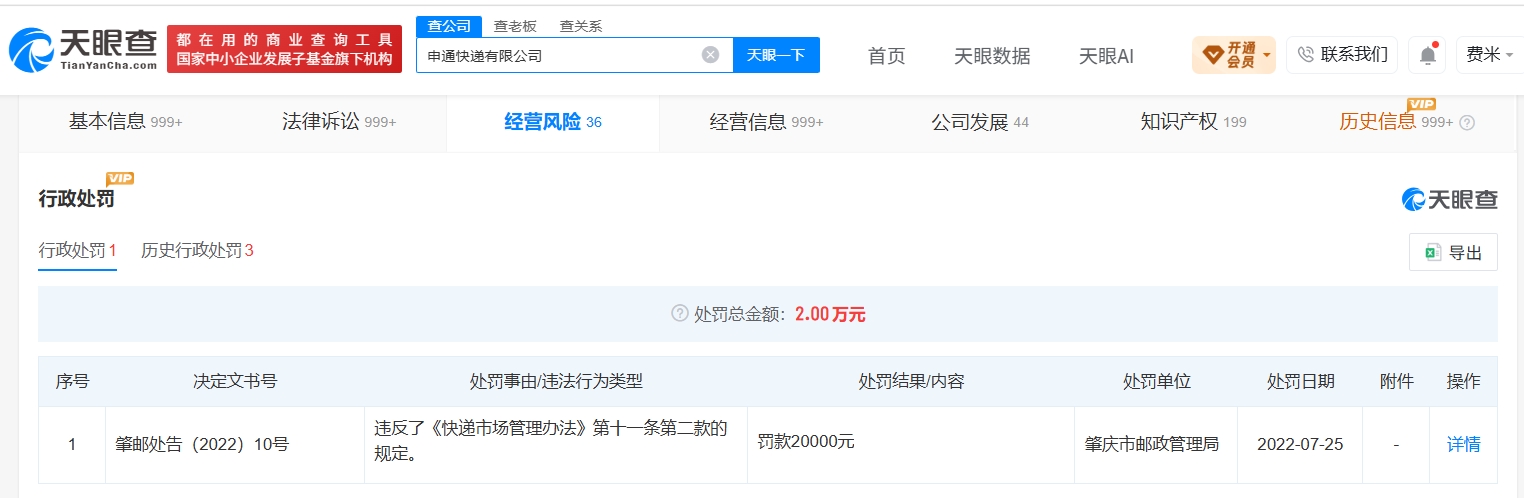Open notifications via the bell icon
The height and width of the screenshot is (498, 1524).
click(x=1427, y=55)
